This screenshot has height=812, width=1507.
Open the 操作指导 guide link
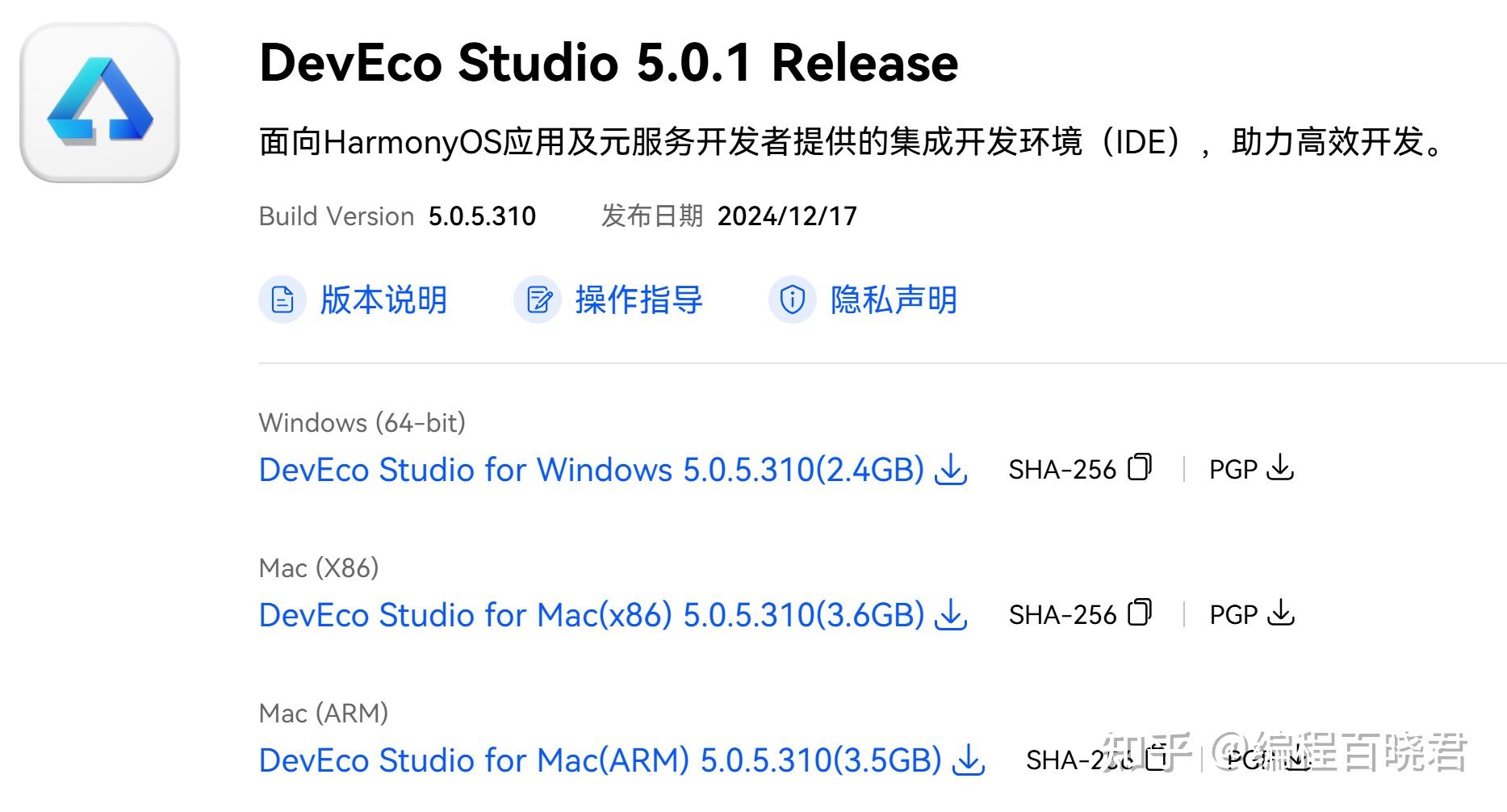click(638, 299)
